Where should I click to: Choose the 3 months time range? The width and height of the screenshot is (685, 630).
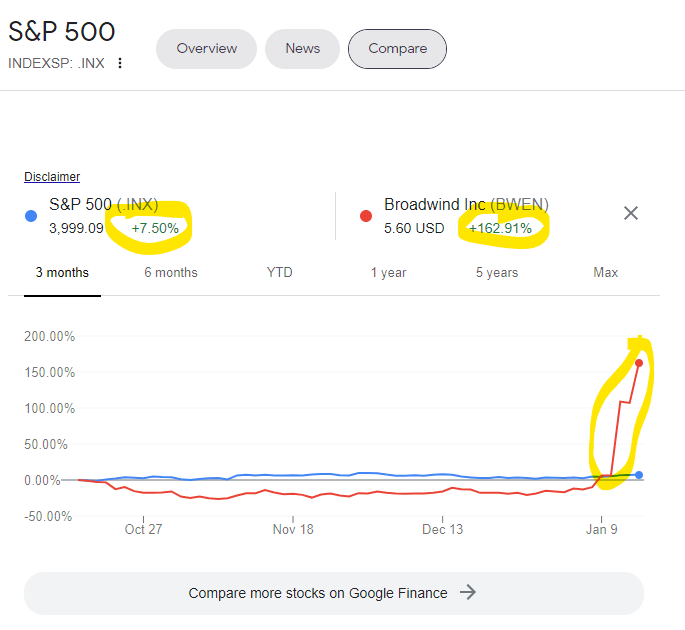pos(62,272)
